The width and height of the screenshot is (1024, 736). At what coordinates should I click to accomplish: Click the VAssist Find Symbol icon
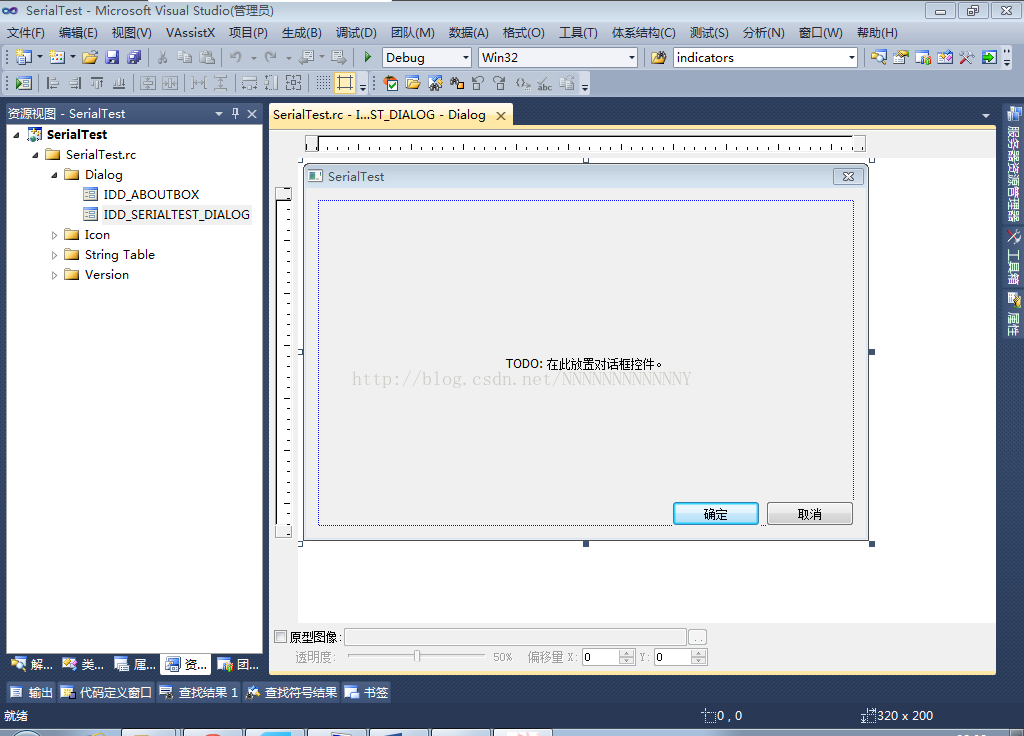pos(435,83)
